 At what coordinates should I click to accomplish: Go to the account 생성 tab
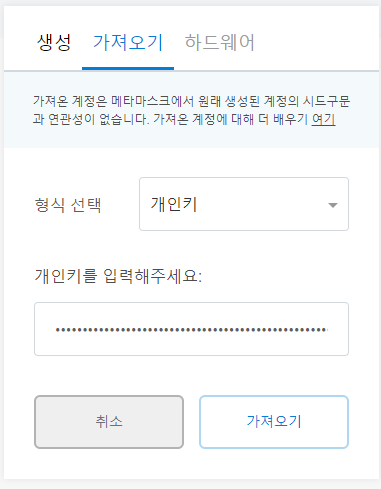[54, 43]
